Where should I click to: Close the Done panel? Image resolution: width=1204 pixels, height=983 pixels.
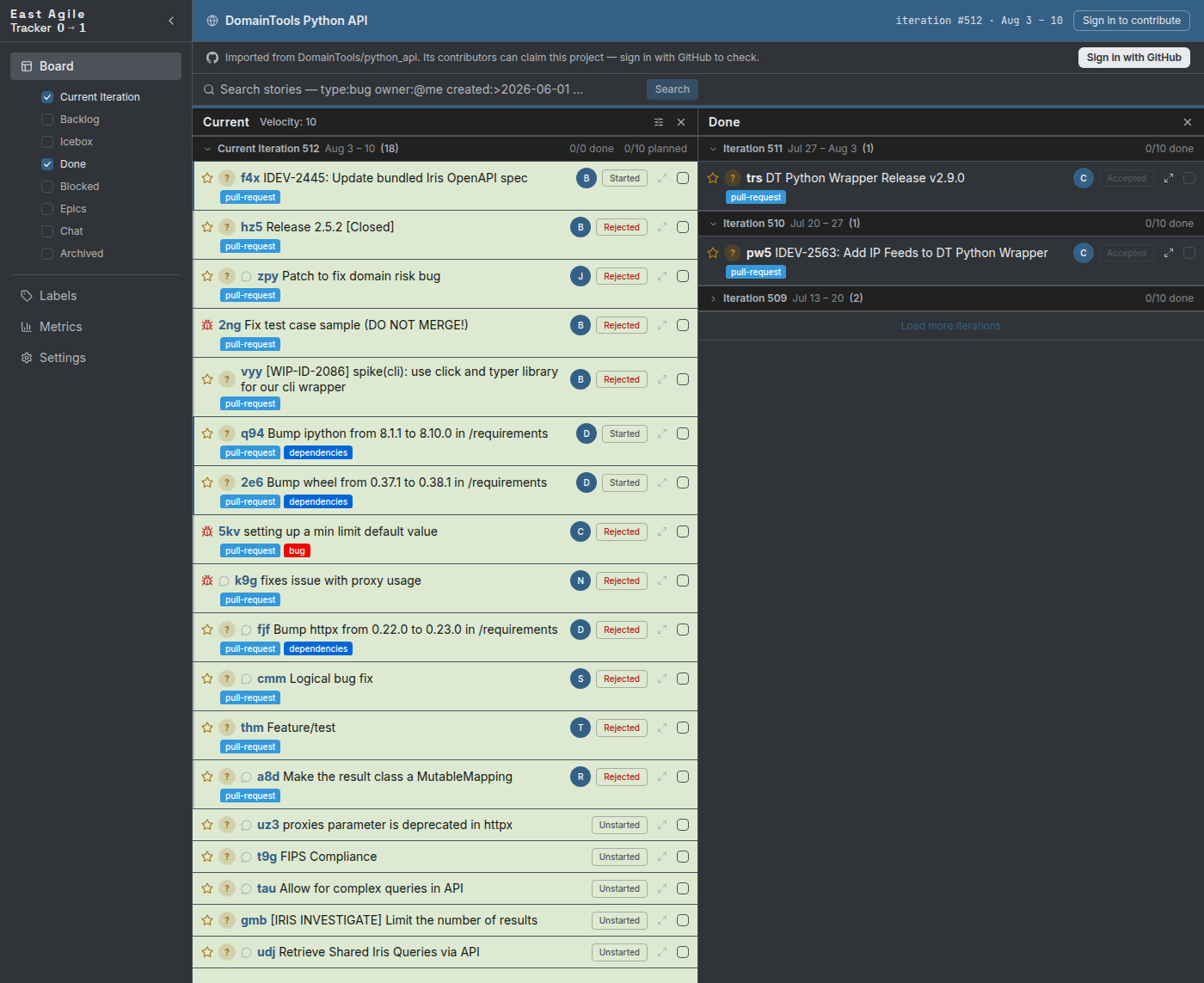(1188, 122)
